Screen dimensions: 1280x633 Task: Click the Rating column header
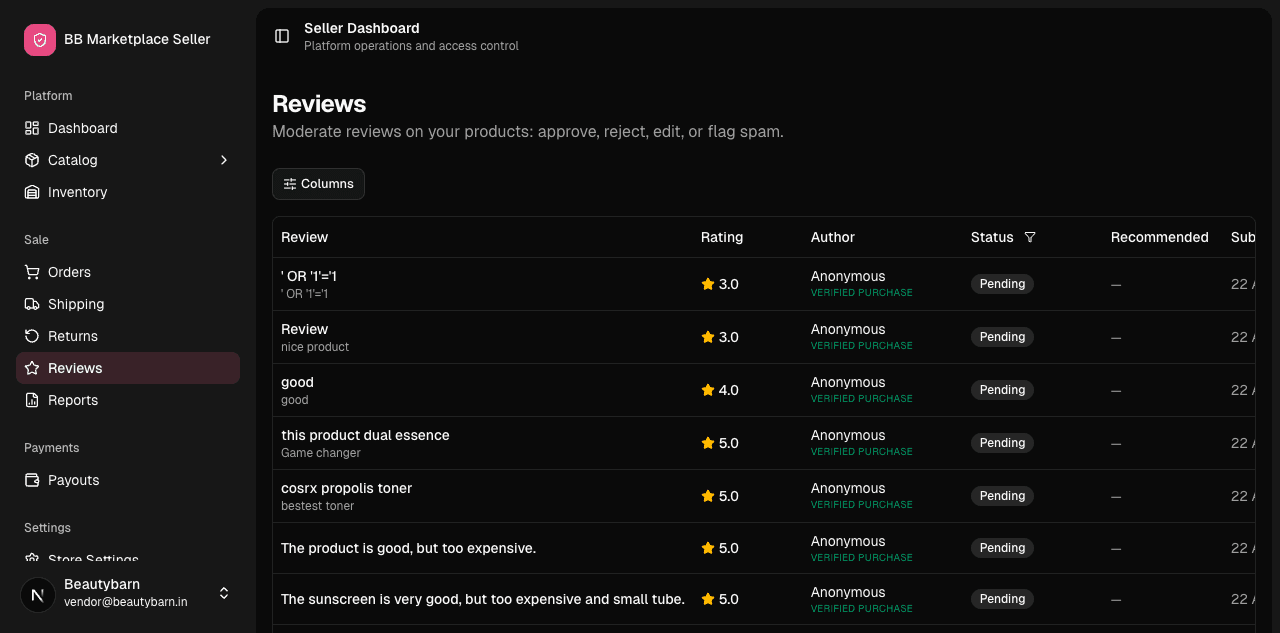click(x=722, y=237)
